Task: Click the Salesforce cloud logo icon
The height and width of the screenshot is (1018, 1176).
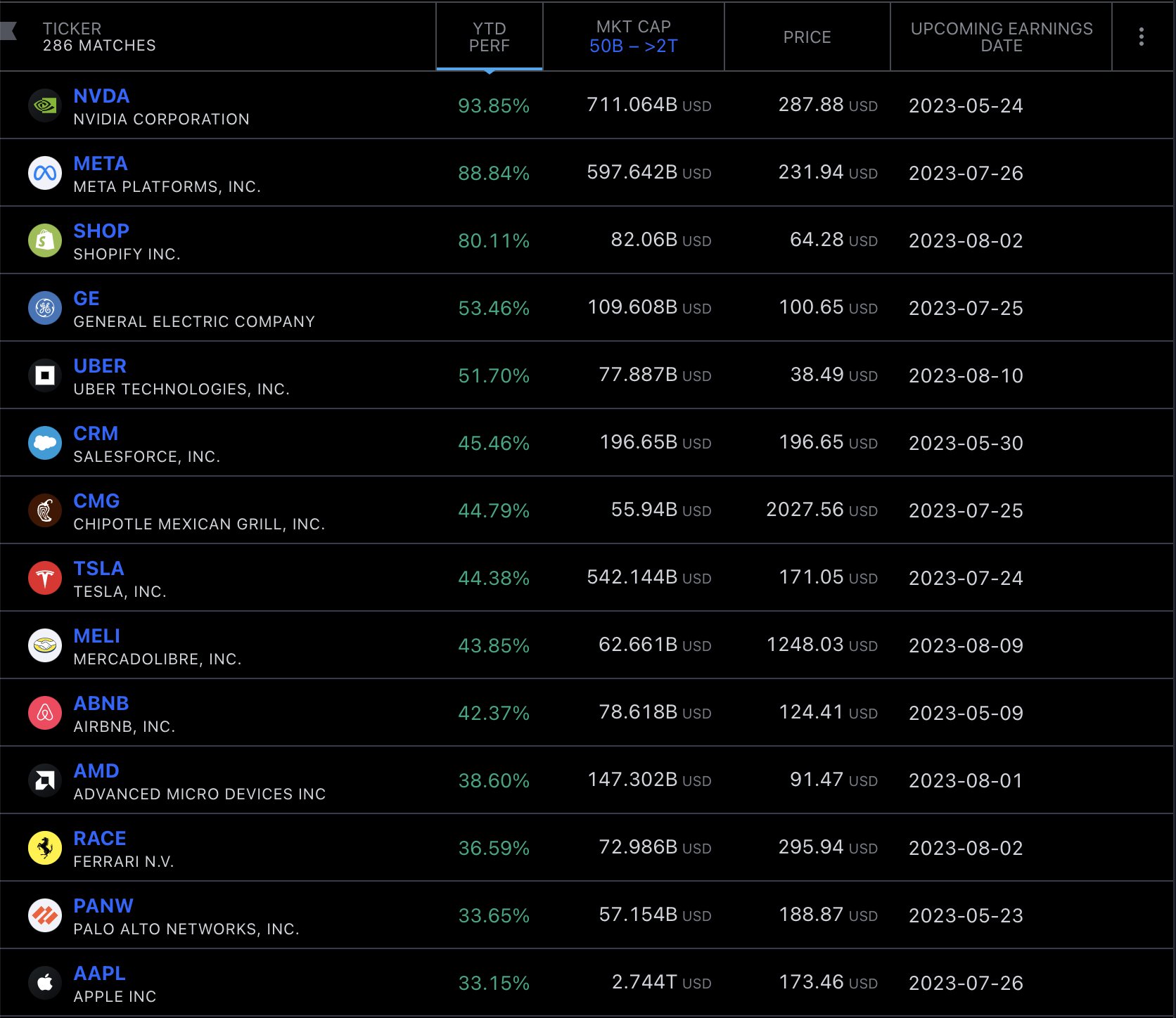Action: click(45, 443)
